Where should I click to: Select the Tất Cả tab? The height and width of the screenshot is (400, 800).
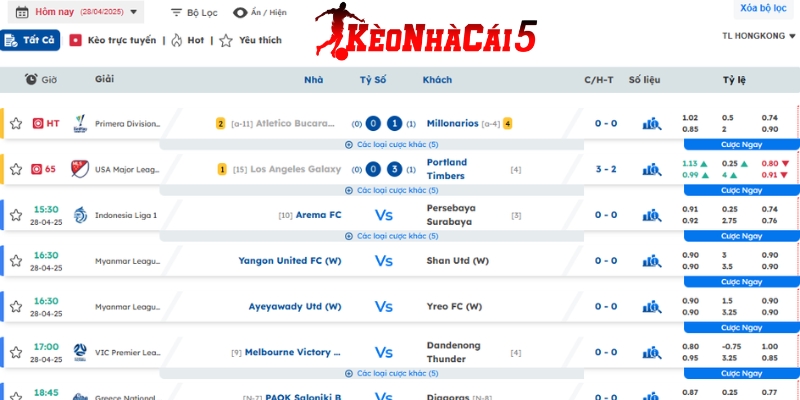click(x=31, y=40)
